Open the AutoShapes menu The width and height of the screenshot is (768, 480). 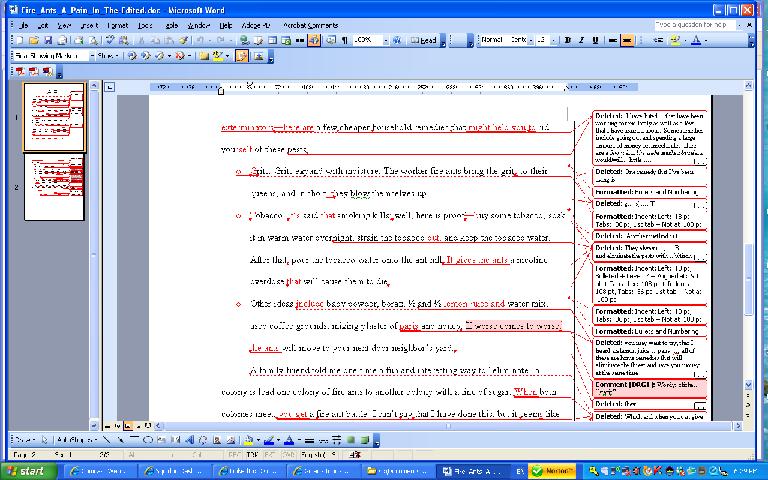coord(76,440)
